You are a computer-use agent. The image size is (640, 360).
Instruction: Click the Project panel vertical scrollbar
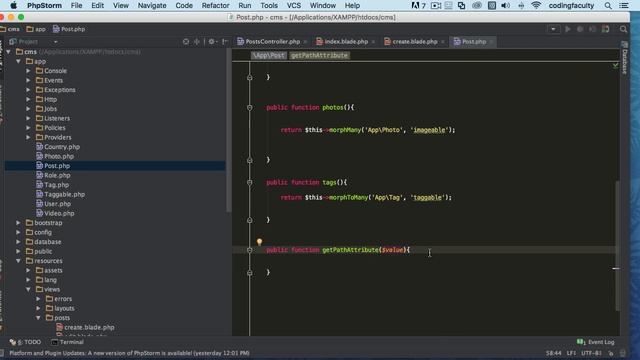click(x=229, y=131)
